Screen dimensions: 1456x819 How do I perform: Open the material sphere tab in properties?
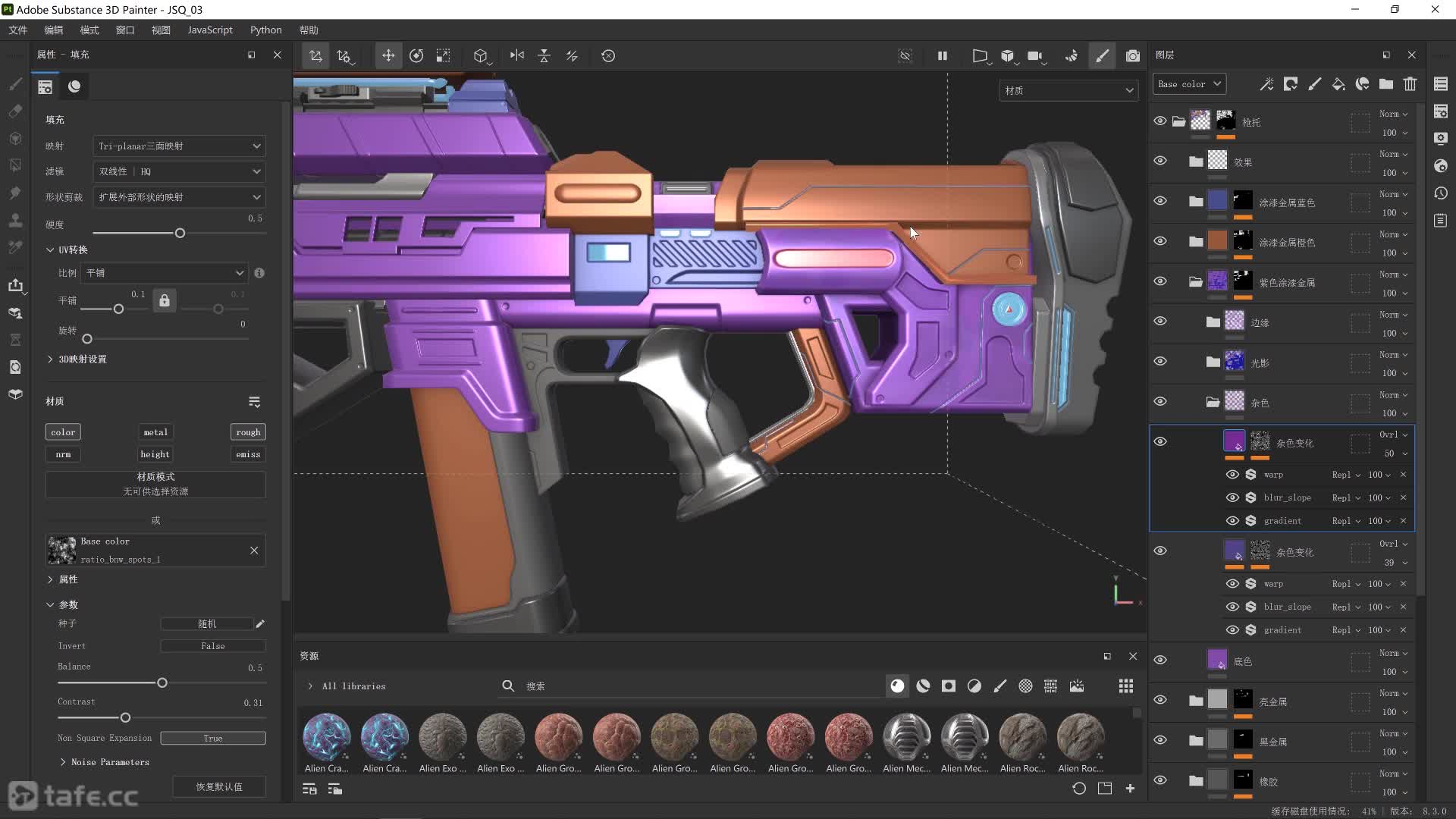[x=74, y=86]
